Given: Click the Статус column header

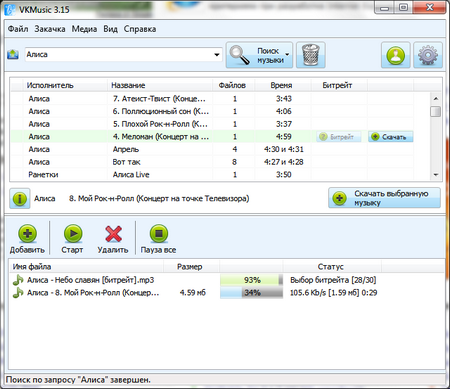Looking at the screenshot, I should 331,267.
